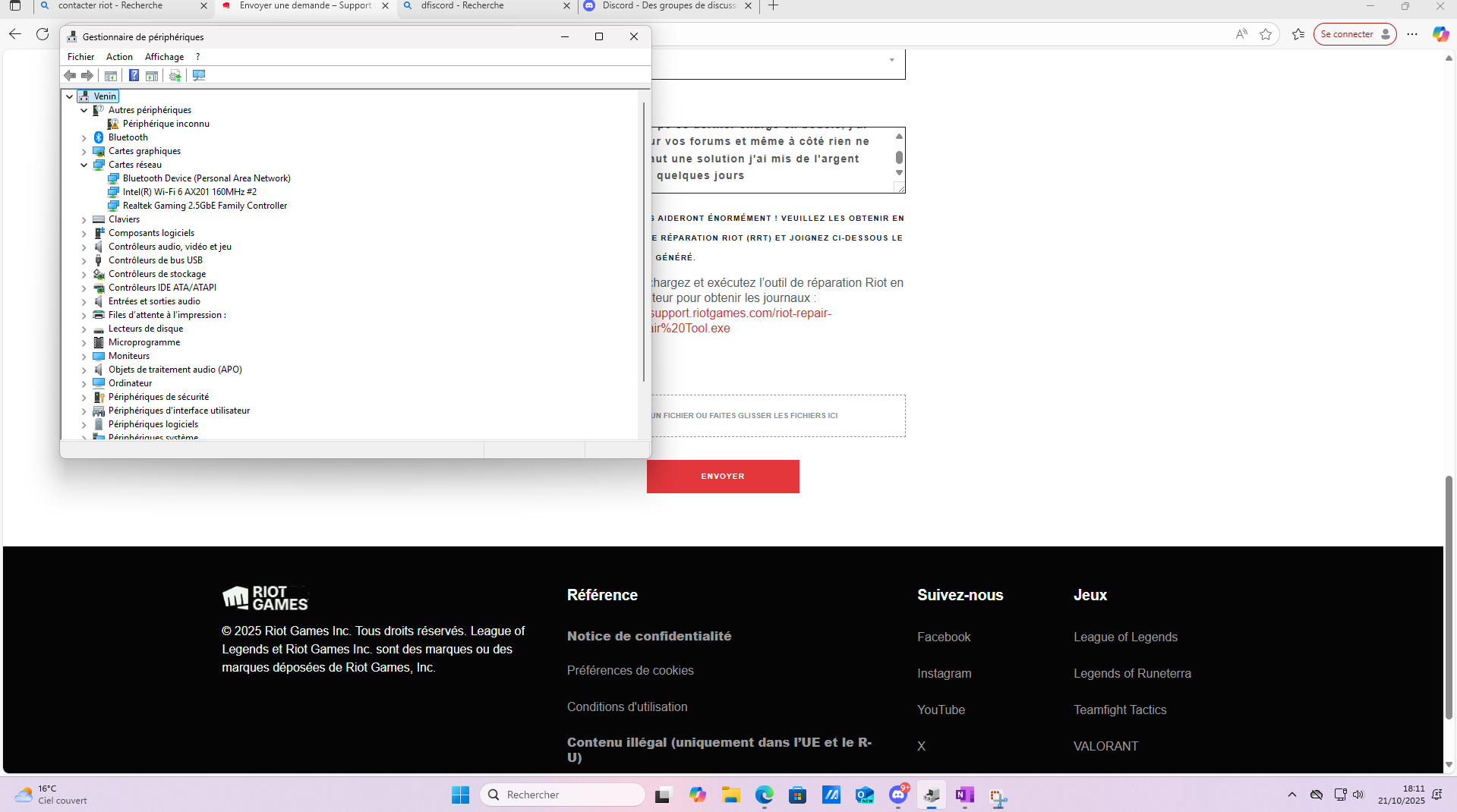Screen dimensions: 1457x812
Task: Open the Copilot icon in Edge toolbar
Action: click(x=1440, y=34)
